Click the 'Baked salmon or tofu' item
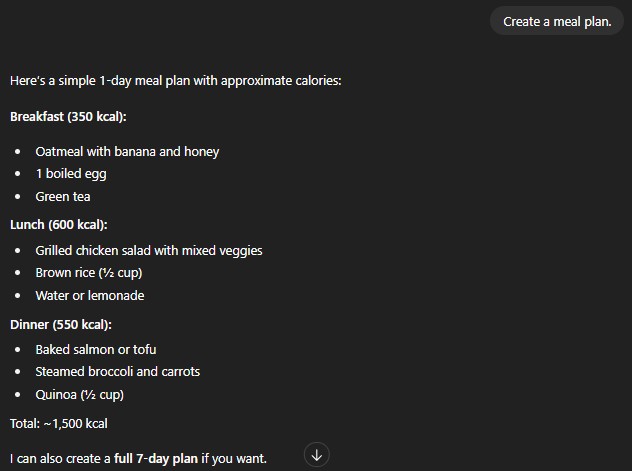Image resolution: width=632 pixels, height=471 pixels. [96, 350]
